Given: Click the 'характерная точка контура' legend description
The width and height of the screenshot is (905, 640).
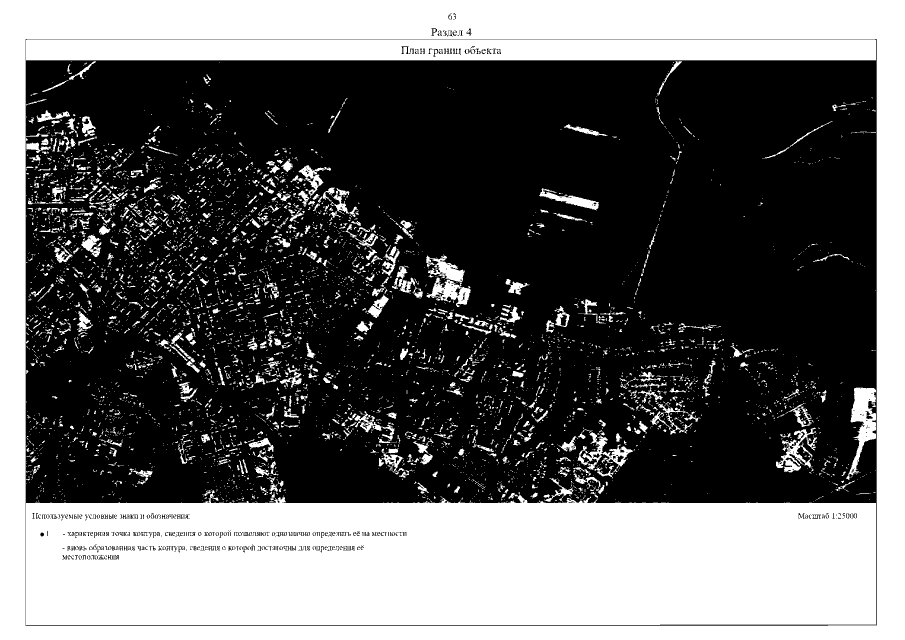Looking at the screenshot, I should click(x=234, y=534).
